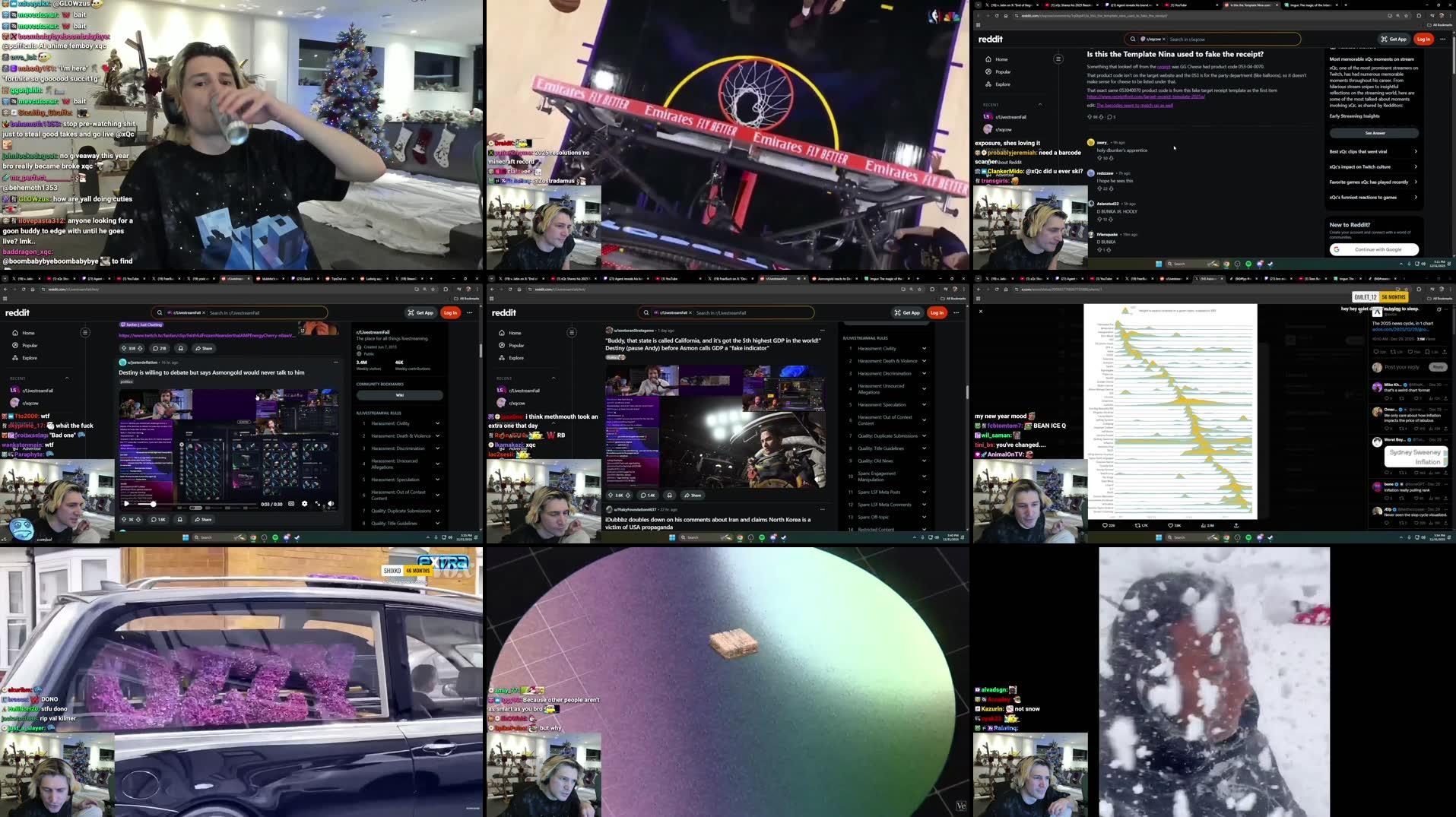Enter fullscreen on the Destiny debate video
Viewport: 1456px width, 817px height.
pos(318,504)
